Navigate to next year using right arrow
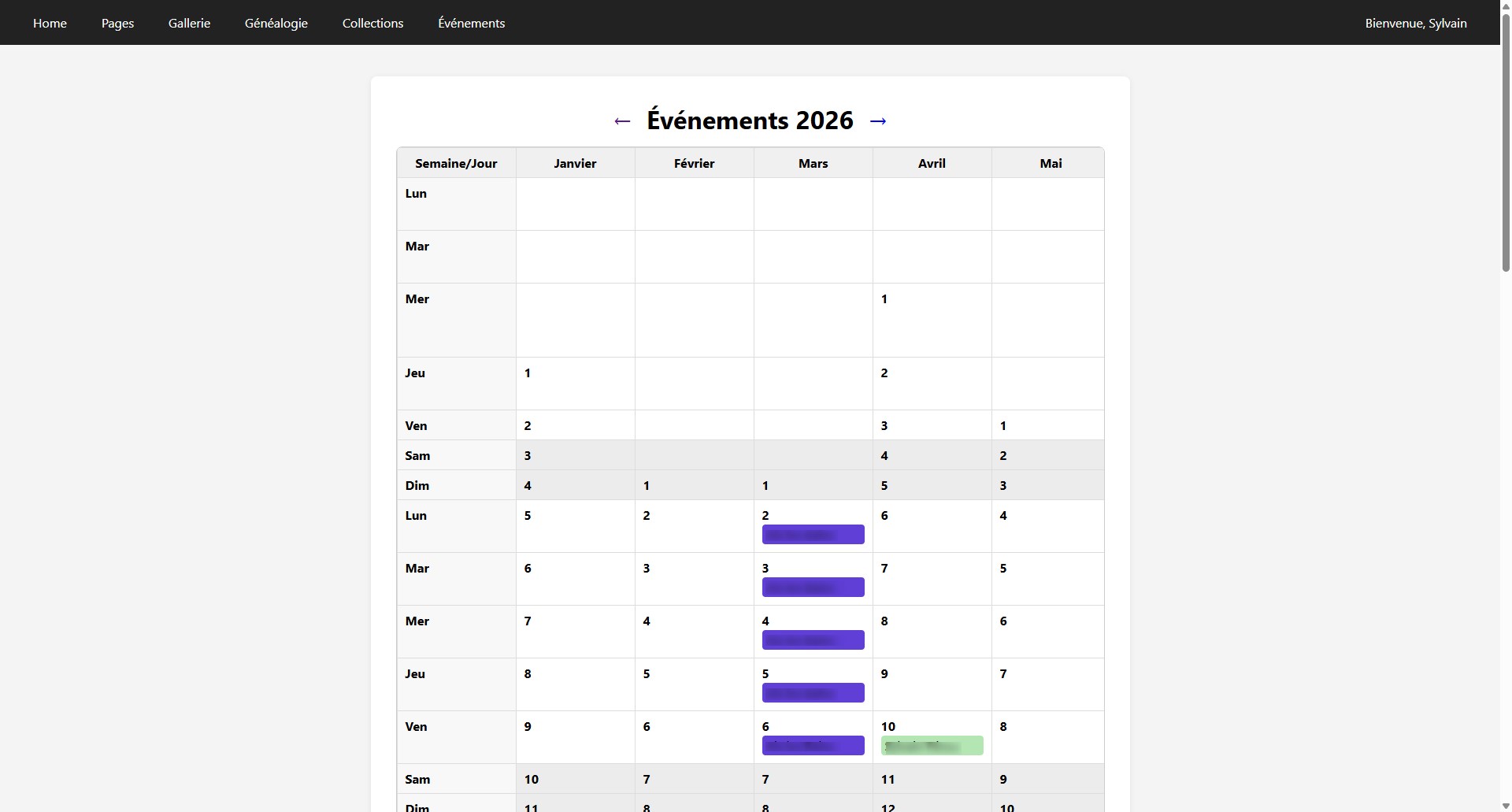 point(878,121)
